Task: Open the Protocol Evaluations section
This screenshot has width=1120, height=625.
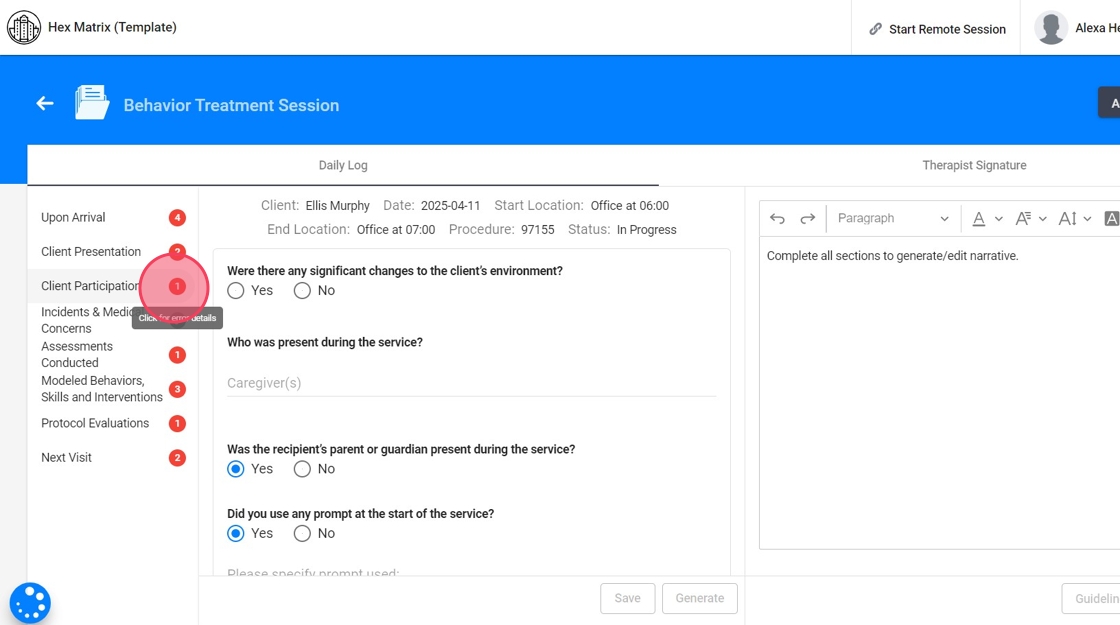Action: pos(95,424)
